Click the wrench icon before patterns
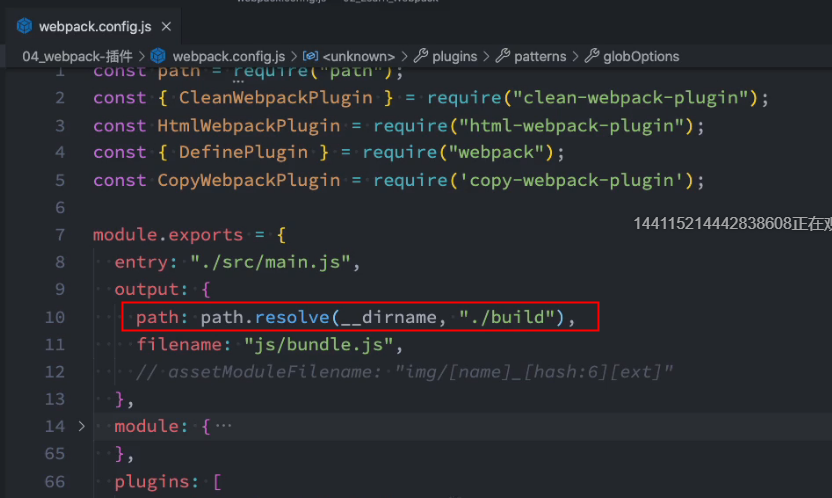The height and width of the screenshot is (498, 832). 502,55
